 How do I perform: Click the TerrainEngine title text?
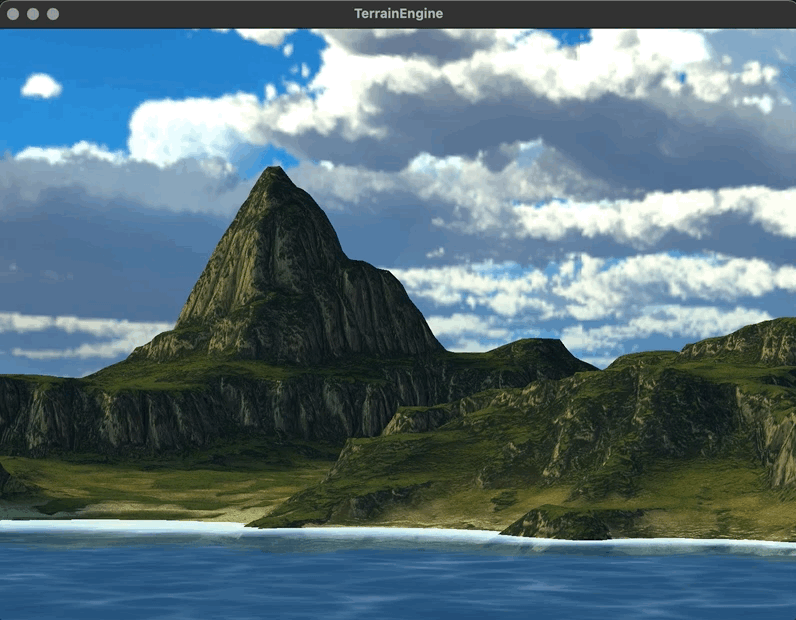399,14
